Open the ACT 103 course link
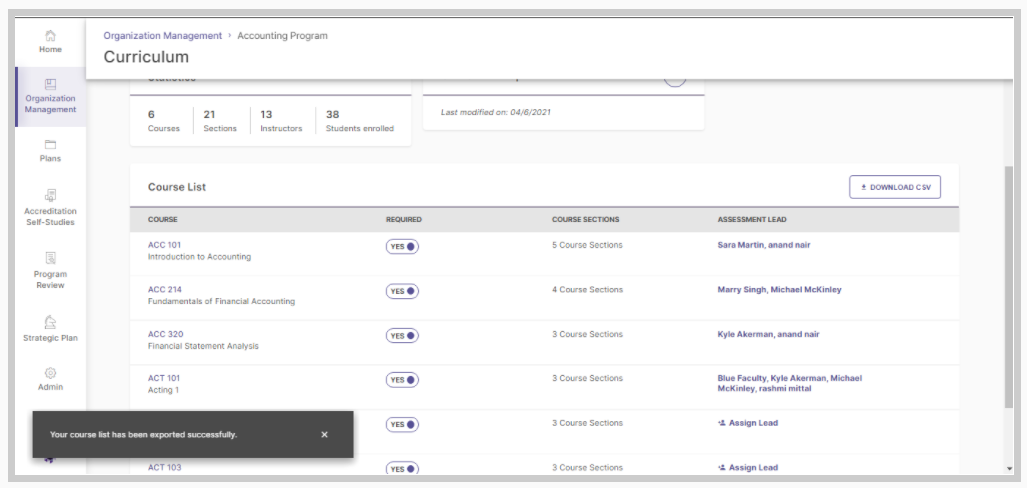 164,467
